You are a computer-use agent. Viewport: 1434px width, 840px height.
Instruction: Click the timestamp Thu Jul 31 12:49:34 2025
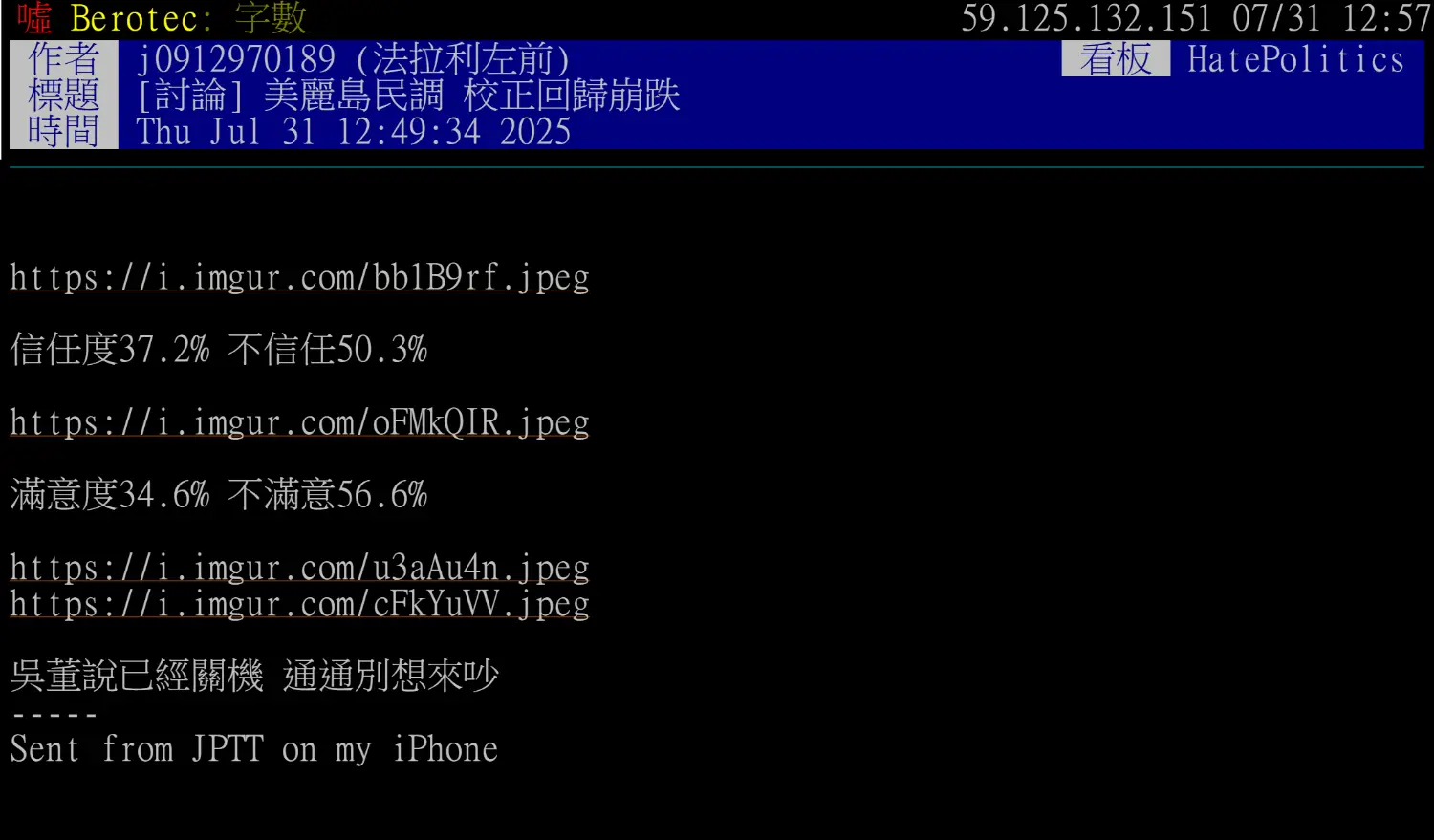tap(354, 132)
